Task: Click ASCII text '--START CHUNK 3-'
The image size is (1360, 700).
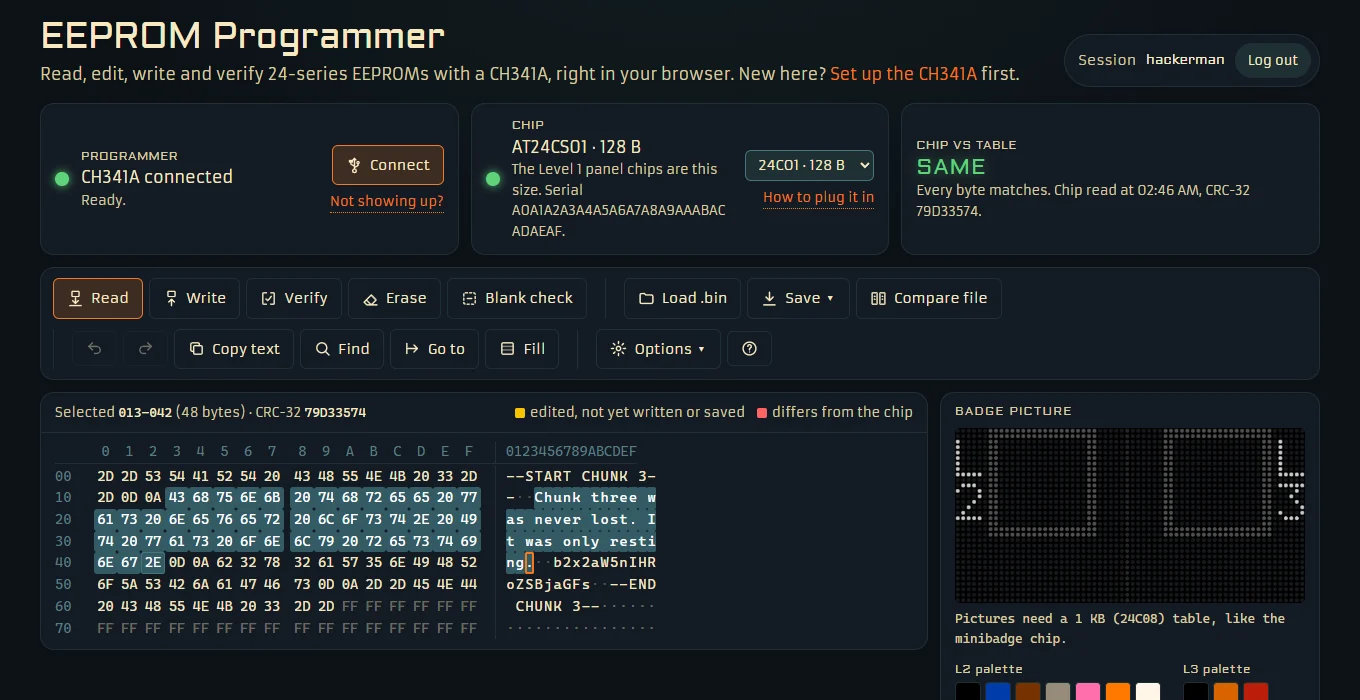Action: (581, 476)
